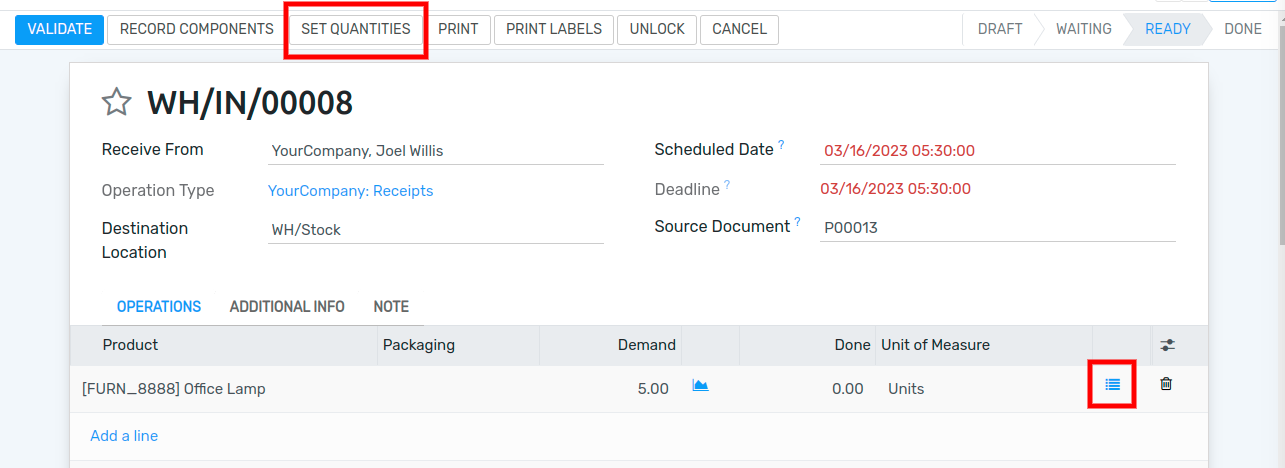The width and height of the screenshot is (1285, 468).
Task: Click Record Components button
Action: point(197,29)
